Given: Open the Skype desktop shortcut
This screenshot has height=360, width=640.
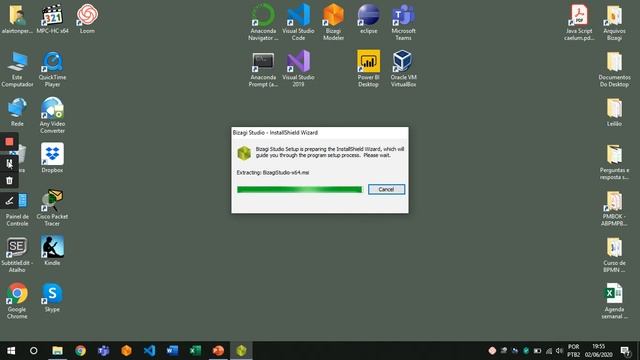Looking at the screenshot, I should [52, 298].
